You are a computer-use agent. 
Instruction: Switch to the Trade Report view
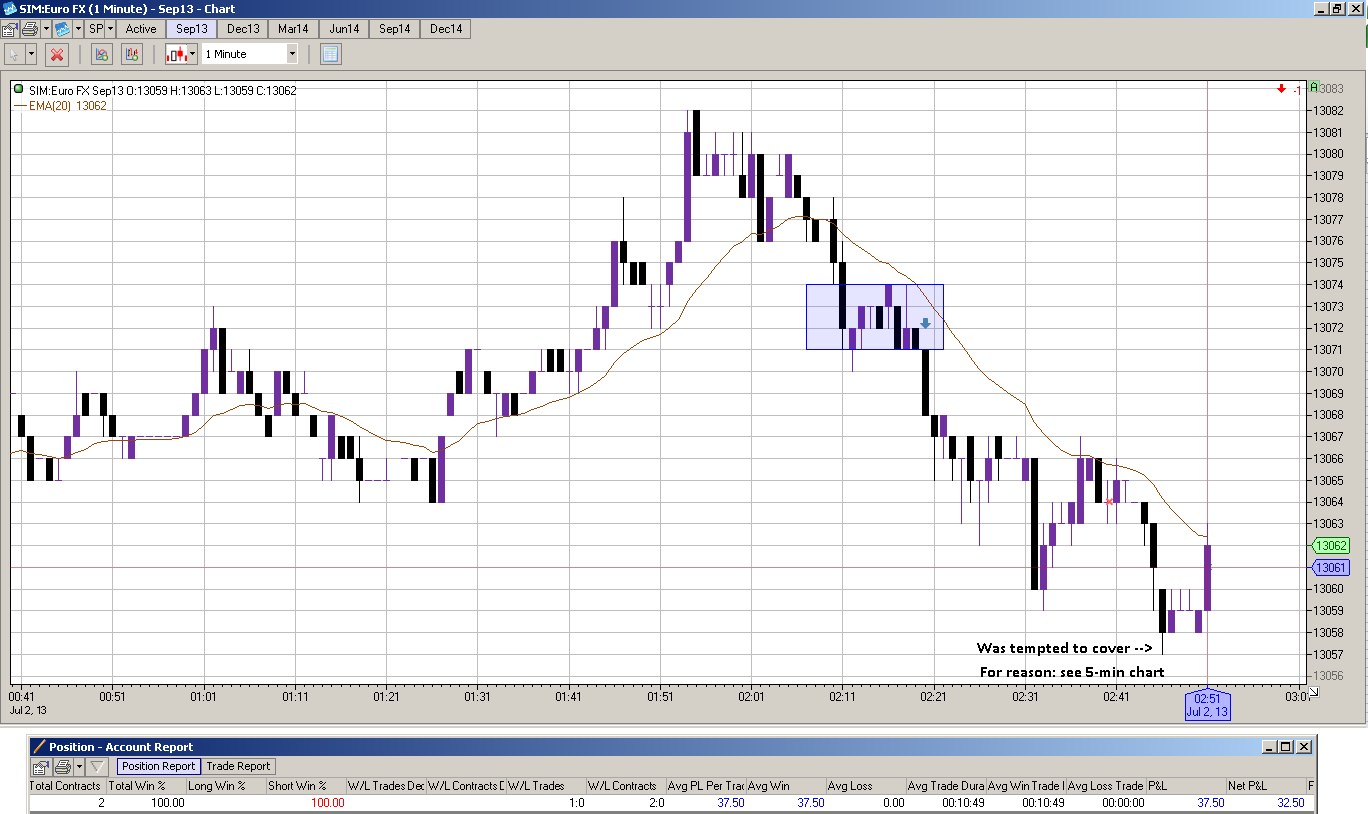[x=238, y=766]
